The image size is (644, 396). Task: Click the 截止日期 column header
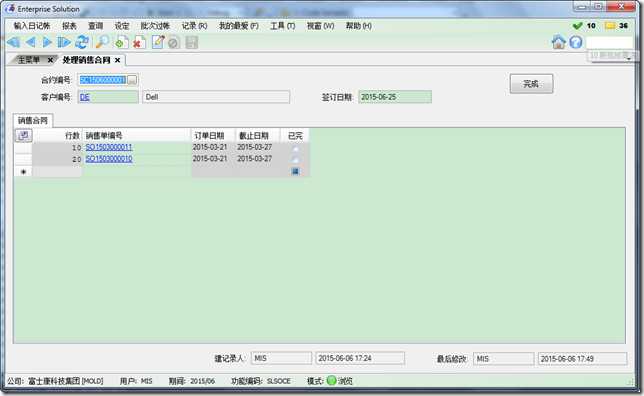pyautogui.click(x=258, y=135)
